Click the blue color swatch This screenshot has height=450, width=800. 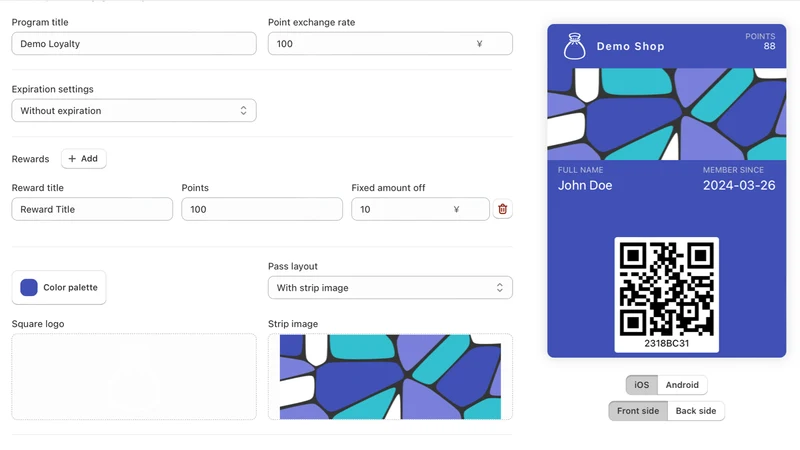coord(29,288)
